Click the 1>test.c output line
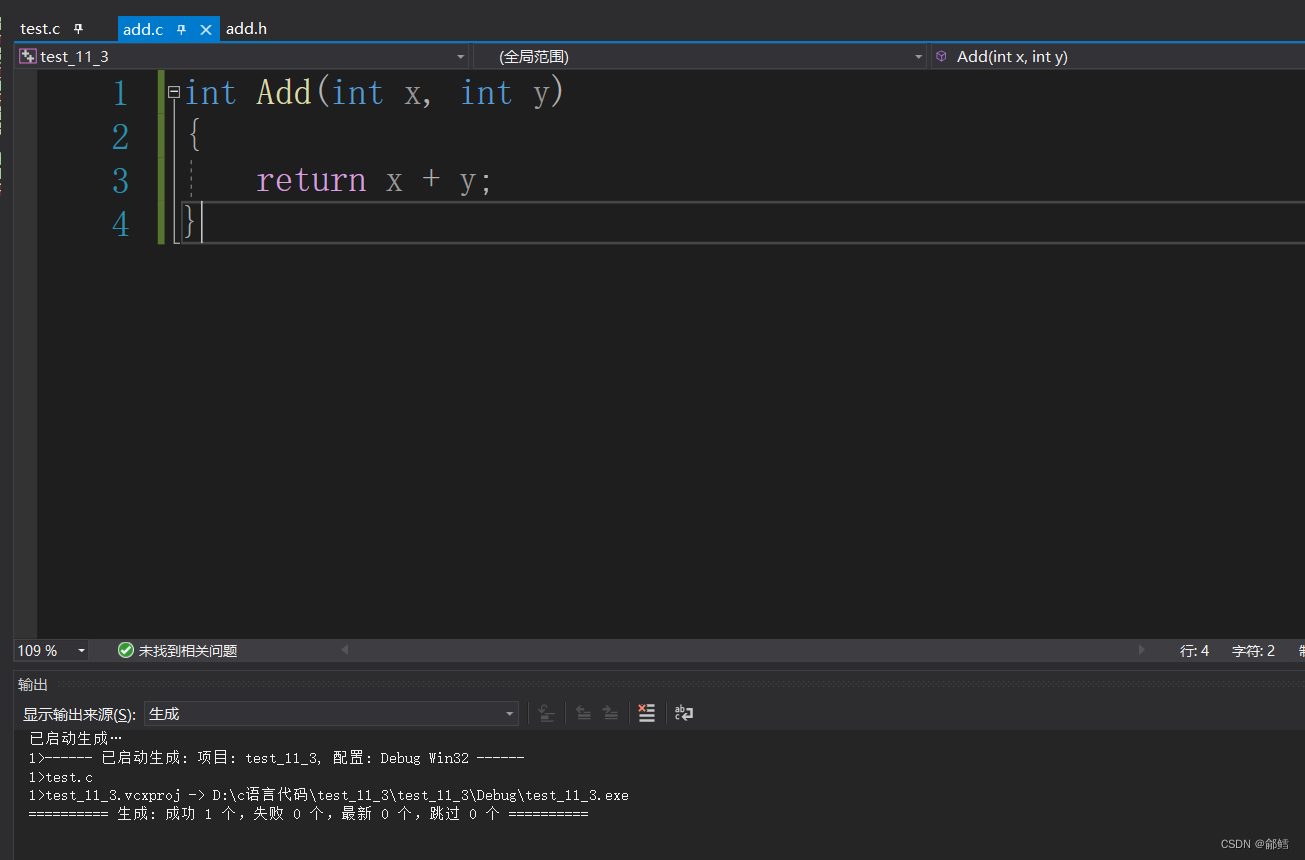 (61, 777)
